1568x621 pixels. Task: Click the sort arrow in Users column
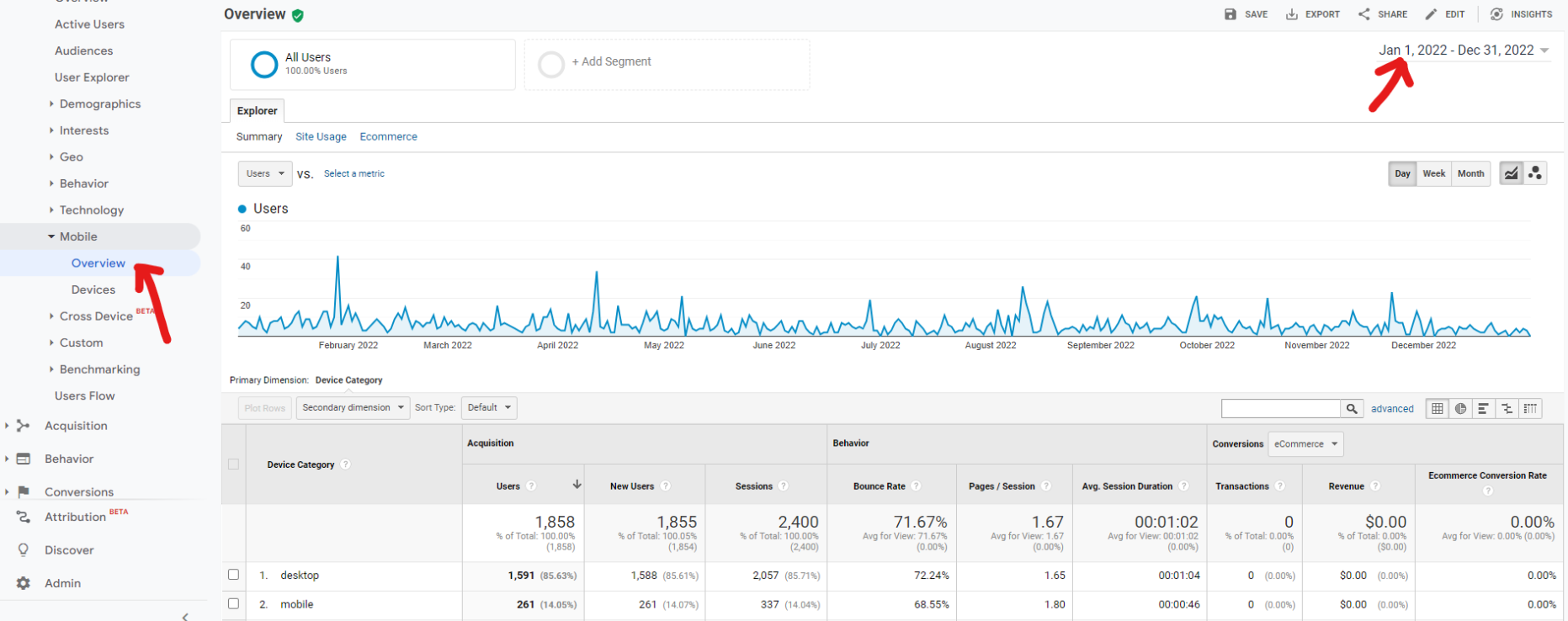click(577, 485)
